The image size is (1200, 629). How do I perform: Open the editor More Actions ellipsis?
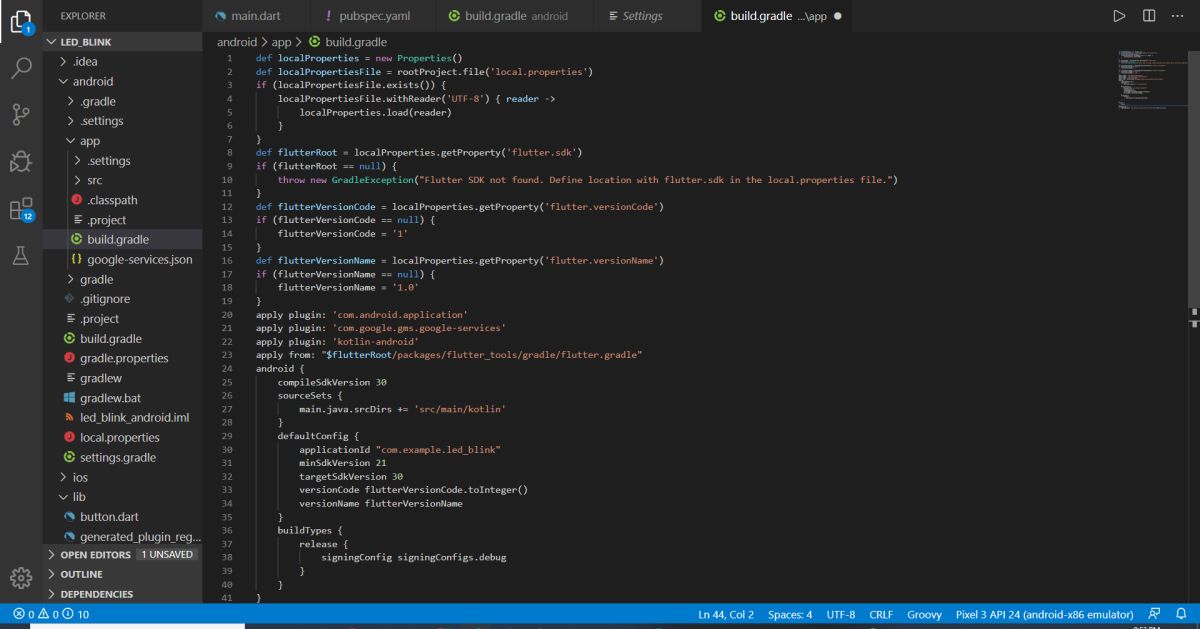coord(1179,16)
